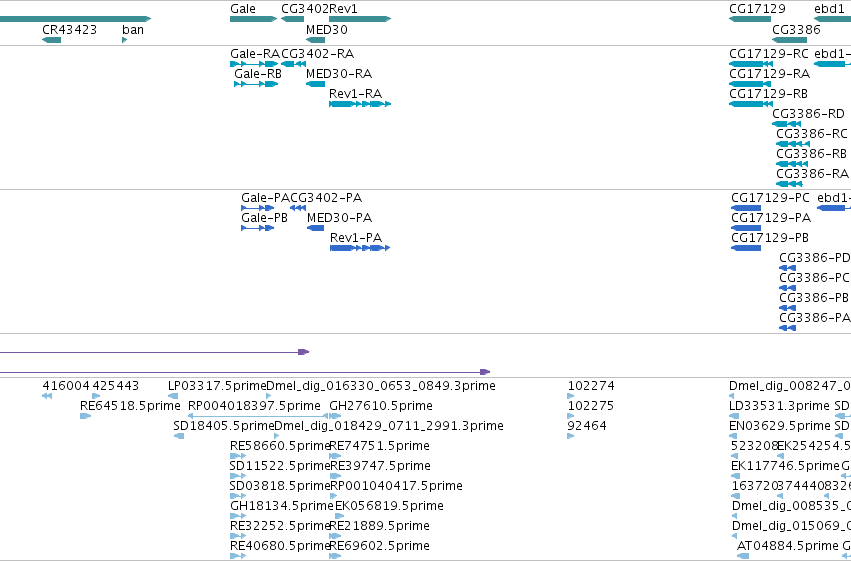Image resolution: width=851 pixels, height=561 pixels.
Task: Click the SD11522.5prime label
Action: (280, 467)
